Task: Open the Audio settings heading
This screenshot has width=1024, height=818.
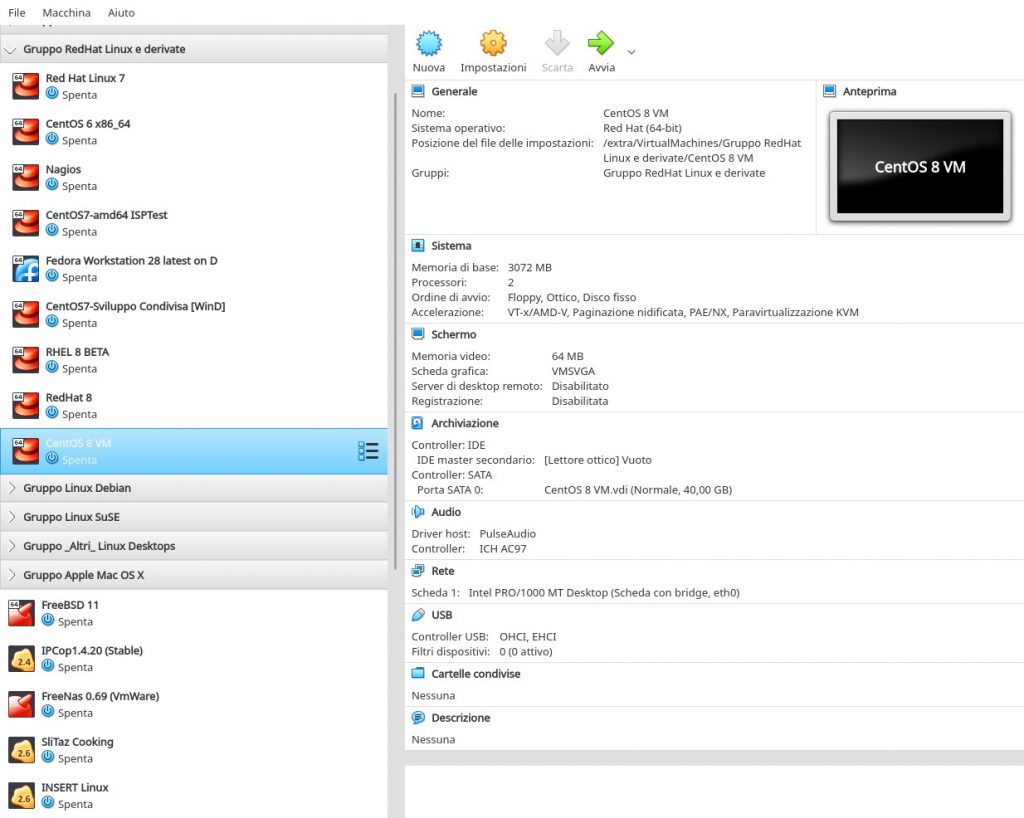Action: [445, 512]
